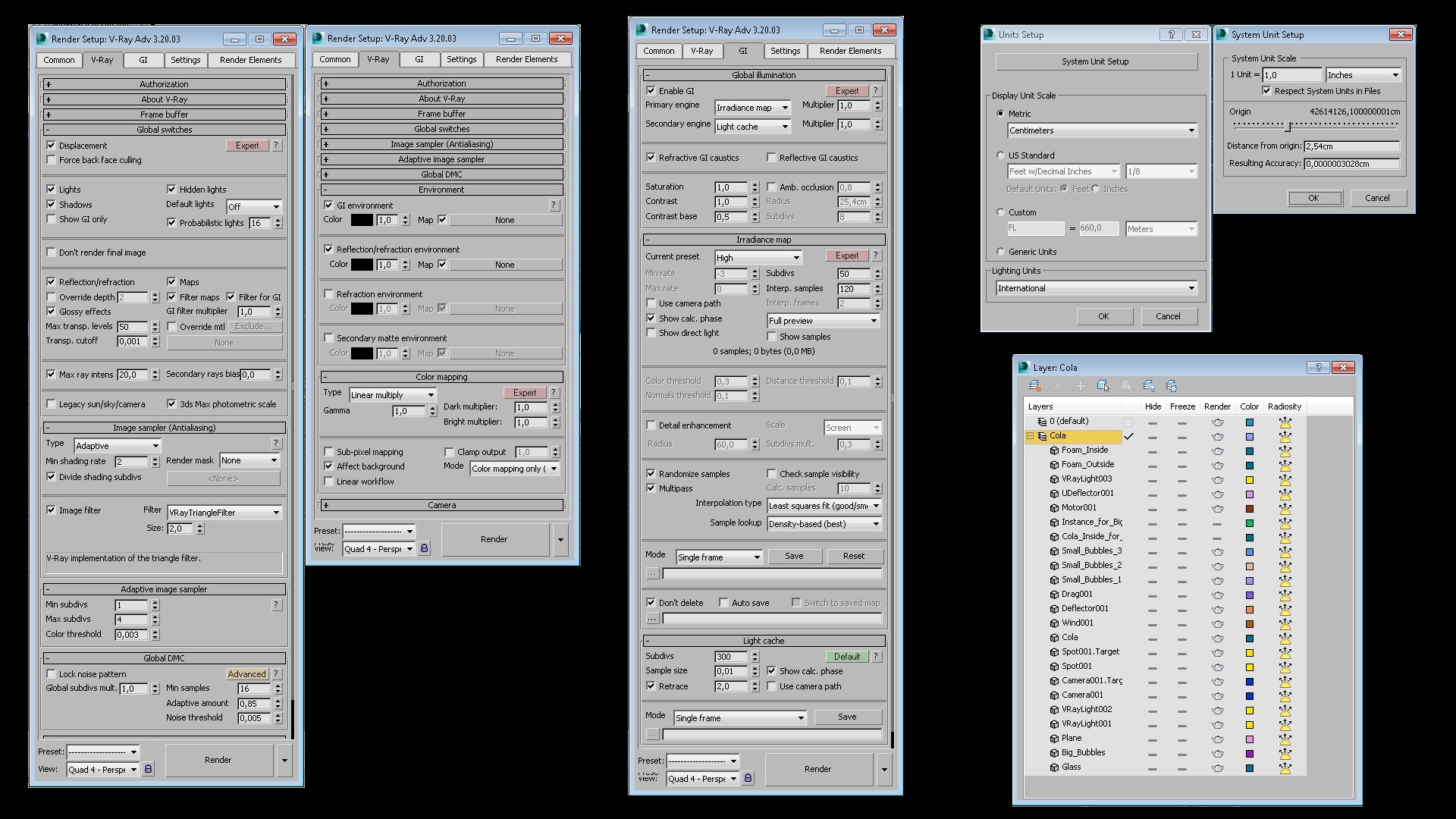The height and width of the screenshot is (819, 1456).
Task: Click Hide/Unhide All Layers toolbar icon
Action: pos(1149,386)
